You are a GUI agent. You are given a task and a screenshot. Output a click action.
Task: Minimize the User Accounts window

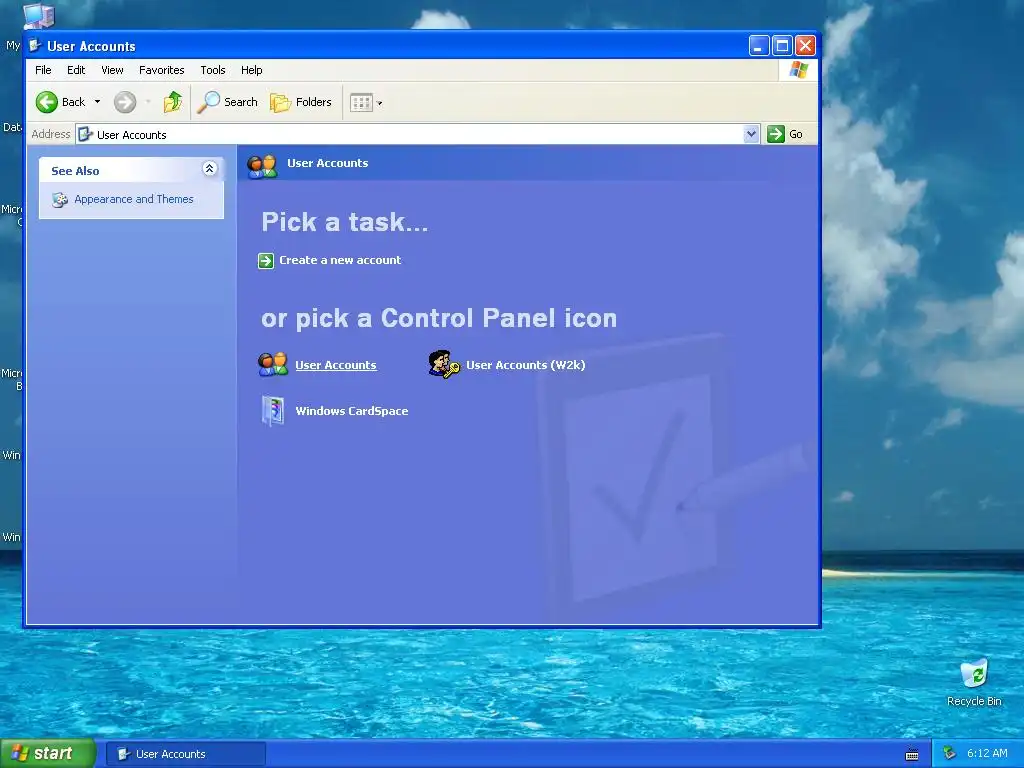point(758,46)
